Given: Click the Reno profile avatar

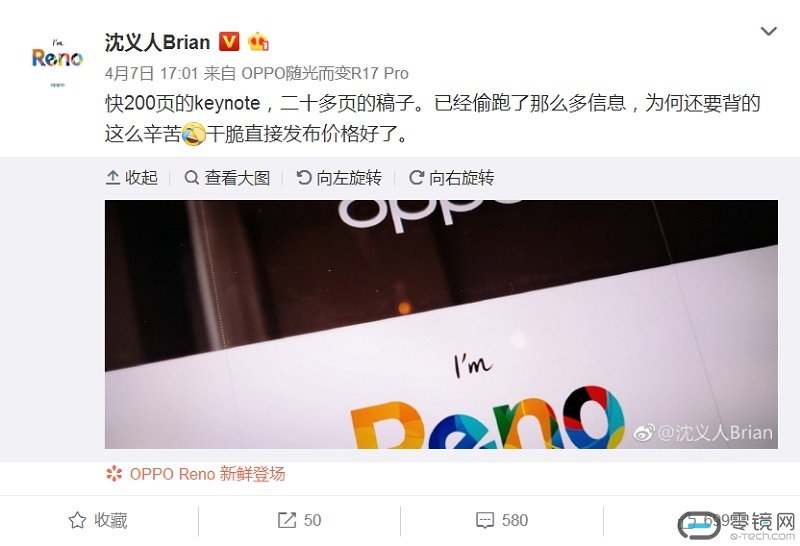Looking at the screenshot, I should 57,60.
